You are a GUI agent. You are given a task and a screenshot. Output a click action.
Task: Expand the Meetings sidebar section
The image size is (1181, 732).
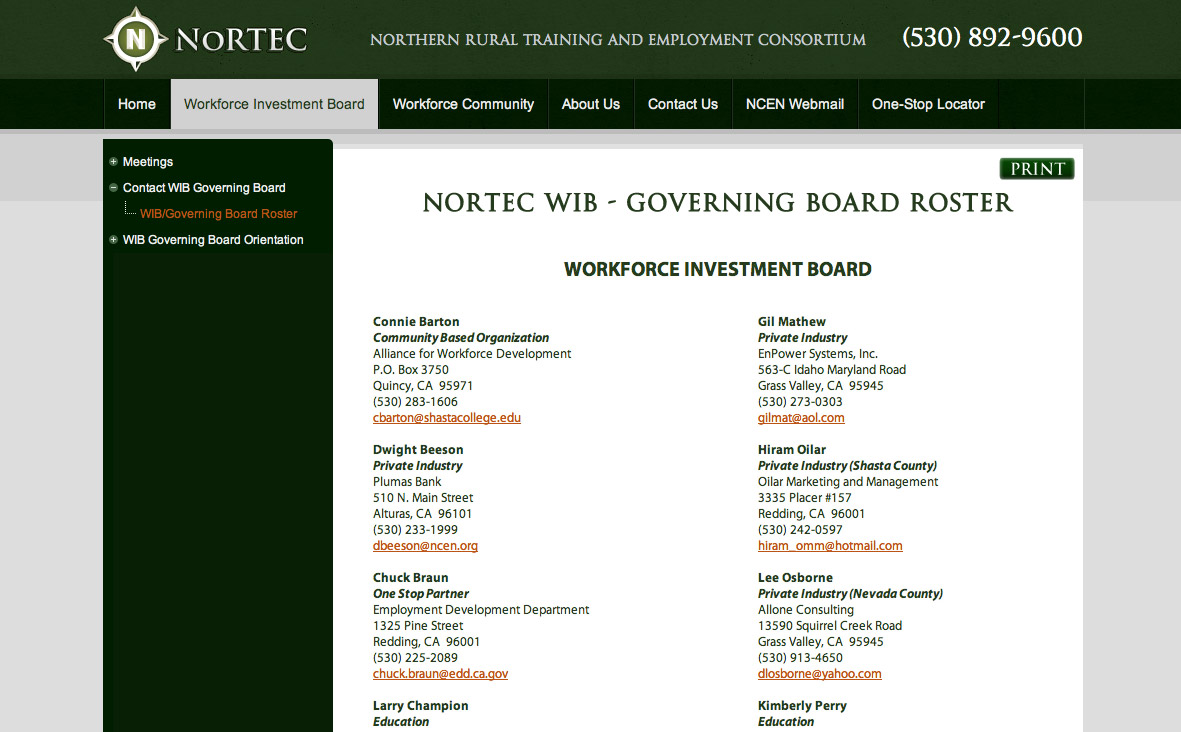(113, 161)
